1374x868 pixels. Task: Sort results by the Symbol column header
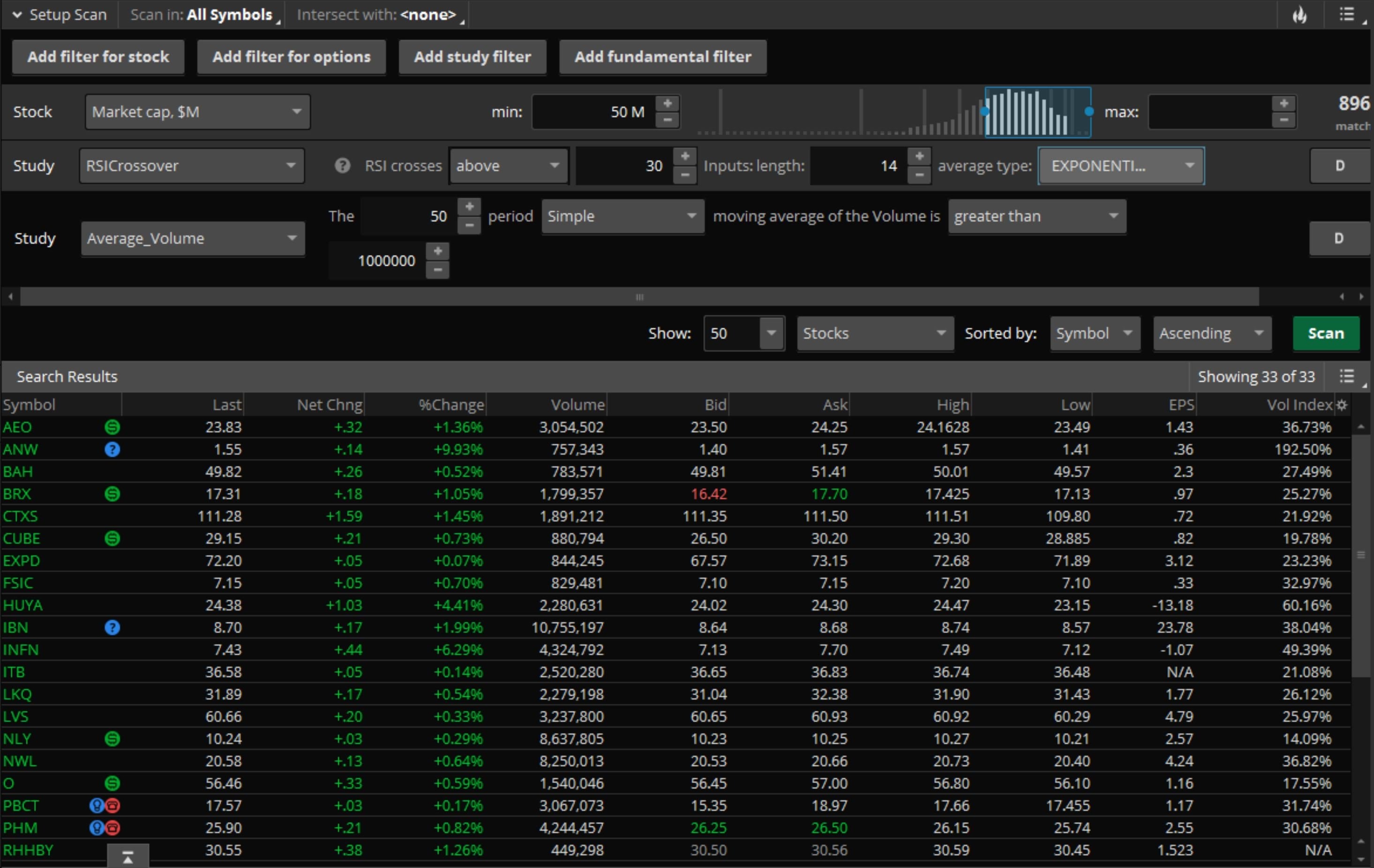pyautogui.click(x=61, y=405)
